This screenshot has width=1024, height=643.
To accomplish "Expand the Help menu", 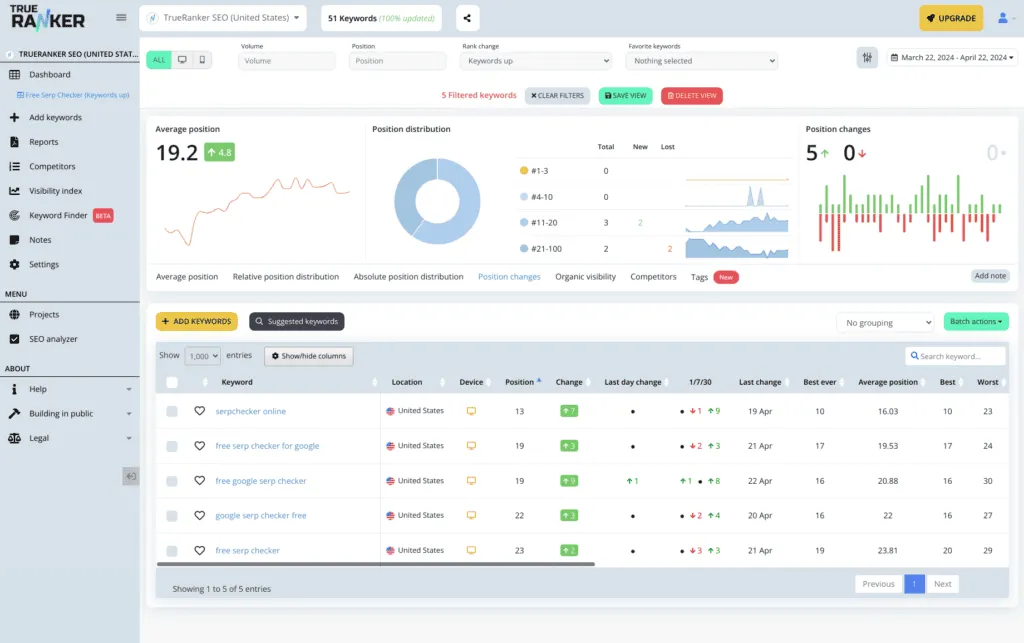I will (x=70, y=389).
